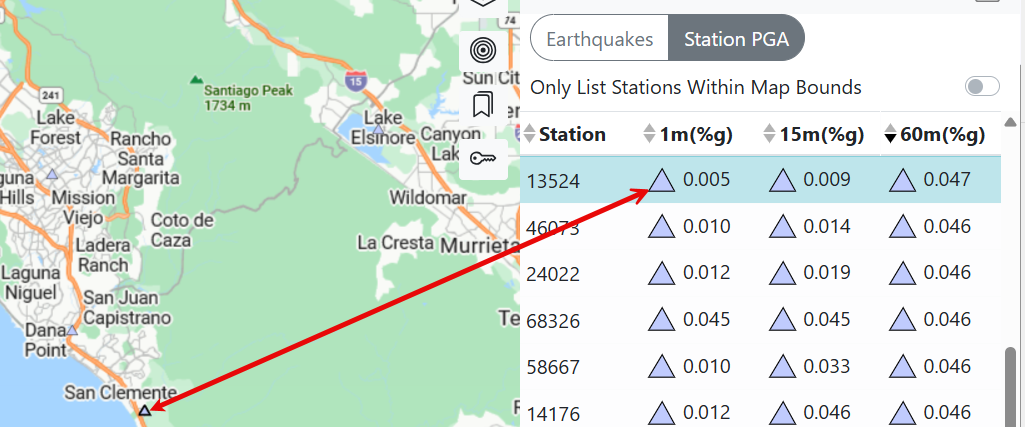Select the Station PGA tab
The height and width of the screenshot is (427, 1025).
(736, 40)
